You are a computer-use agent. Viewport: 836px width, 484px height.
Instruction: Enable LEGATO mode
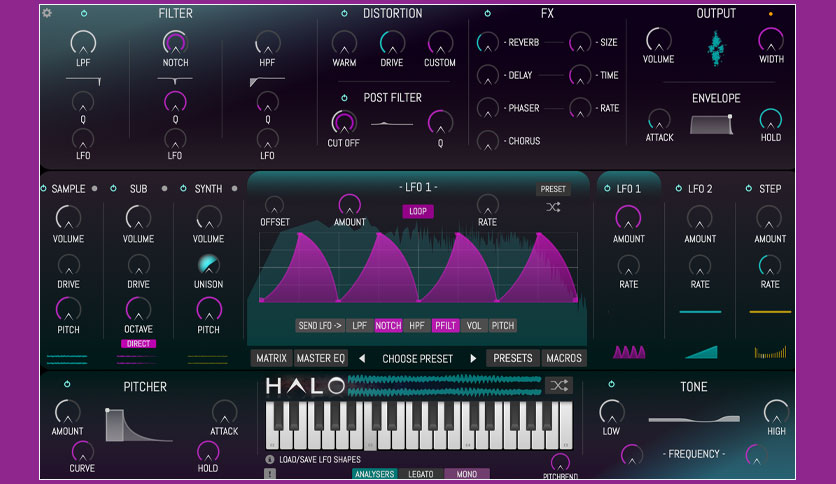[x=421, y=474]
